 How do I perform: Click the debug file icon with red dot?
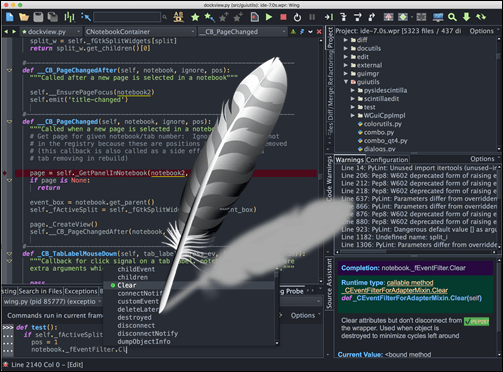255,17
